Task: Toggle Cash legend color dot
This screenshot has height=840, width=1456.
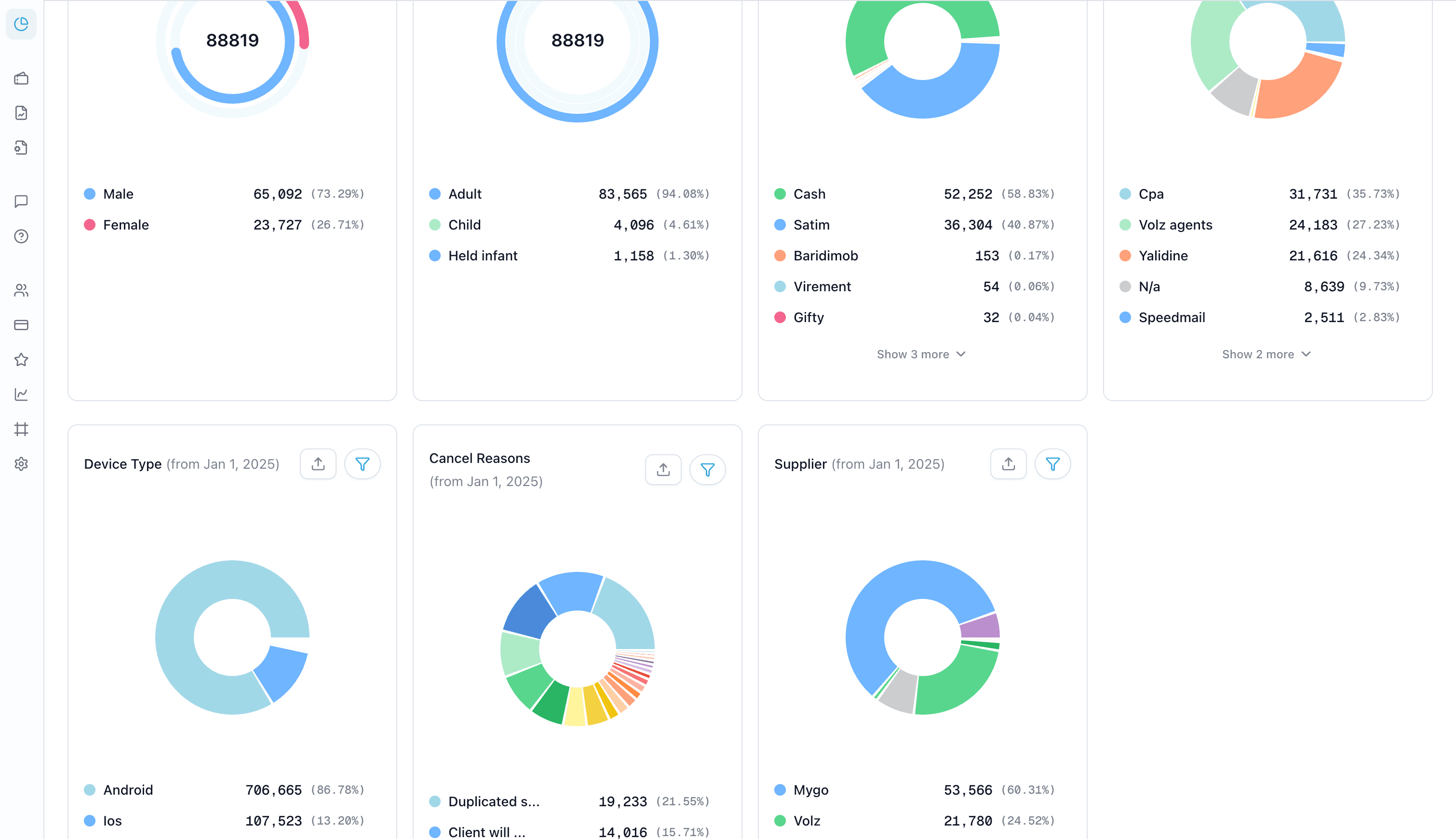Action: [780, 194]
